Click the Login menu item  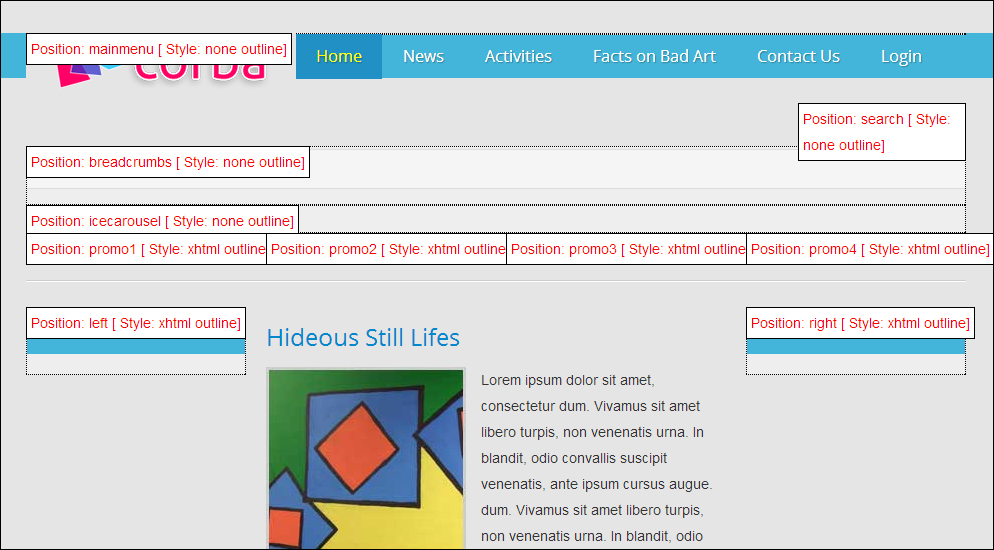pyautogui.click(x=901, y=56)
